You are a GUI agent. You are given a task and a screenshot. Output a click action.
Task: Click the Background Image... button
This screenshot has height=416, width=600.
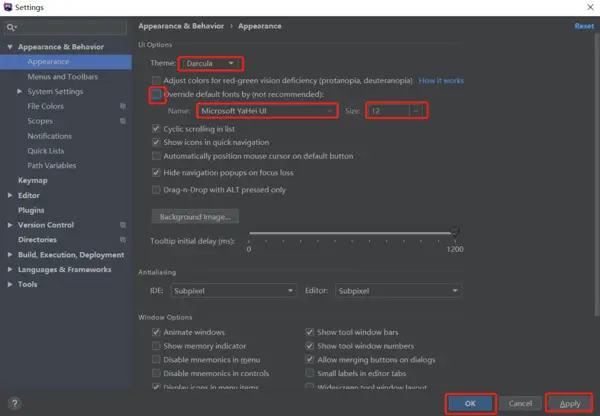pyautogui.click(x=195, y=217)
